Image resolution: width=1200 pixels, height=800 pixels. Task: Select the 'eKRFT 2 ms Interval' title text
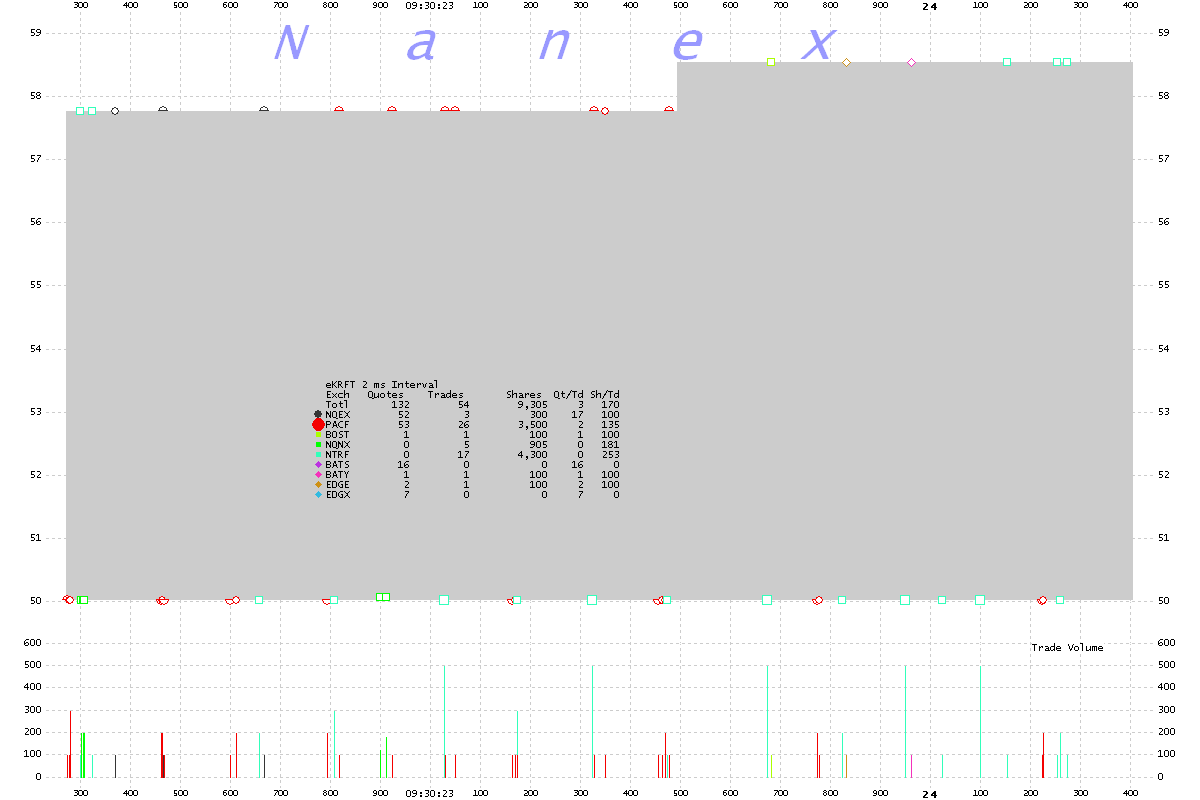[382, 384]
